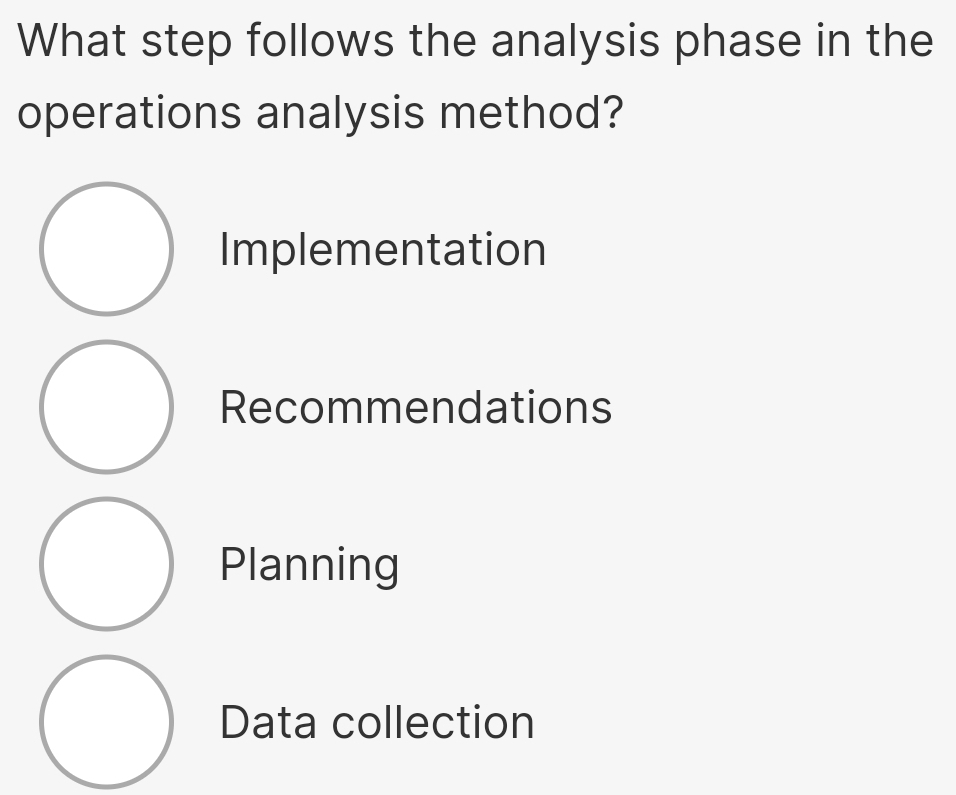The height and width of the screenshot is (795, 956).
Task: Select the Data collection radio button
Action: pos(106,721)
